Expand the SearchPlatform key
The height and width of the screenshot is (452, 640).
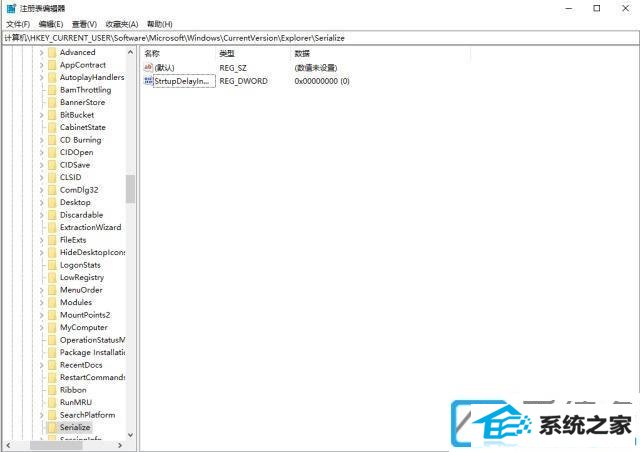pyautogui.click(x=41, y=415)
